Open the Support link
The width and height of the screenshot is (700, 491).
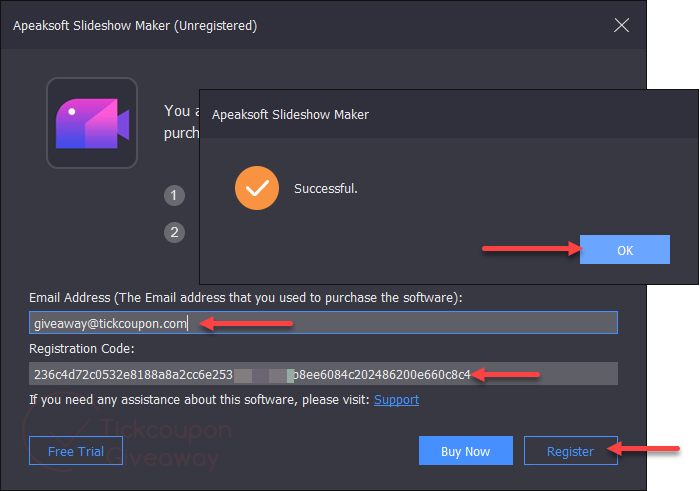[x=396, y=399]
